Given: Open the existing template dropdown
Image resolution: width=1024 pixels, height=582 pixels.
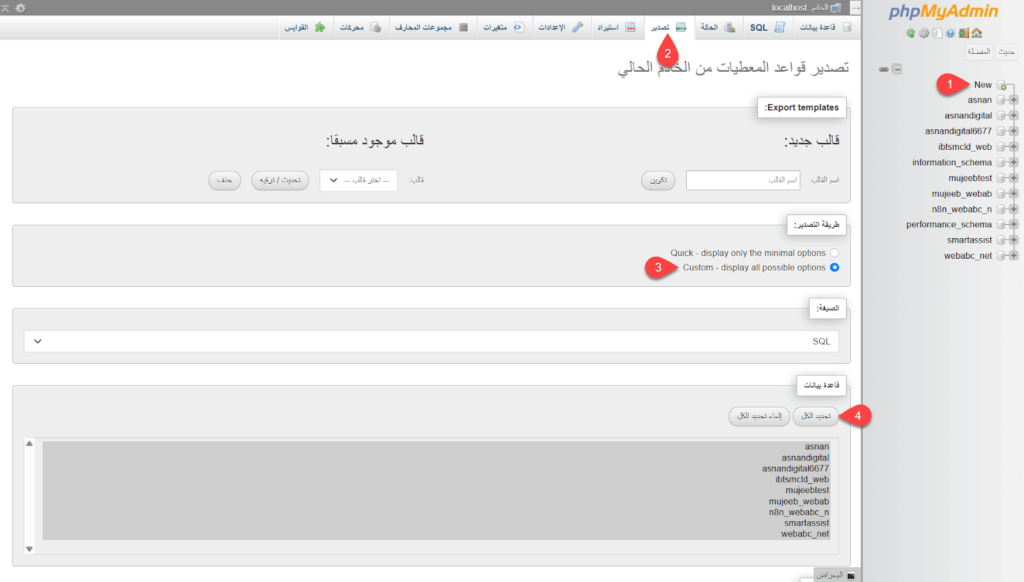Looking at the screenshot, I should (359, 180).
